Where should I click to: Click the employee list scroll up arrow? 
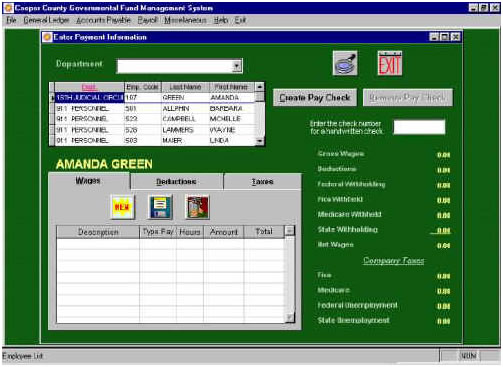(x=259, y=87)
